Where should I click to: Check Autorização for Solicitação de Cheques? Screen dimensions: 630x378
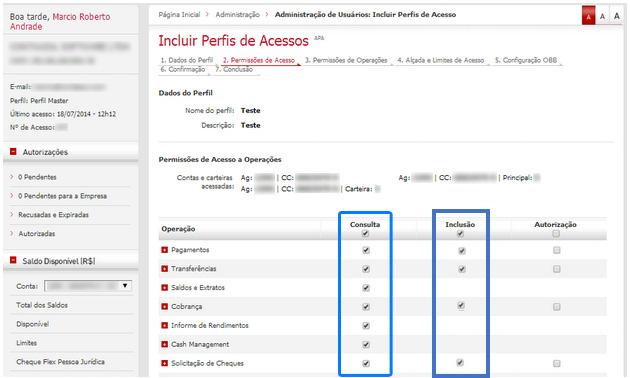click(x=556, y=364)
